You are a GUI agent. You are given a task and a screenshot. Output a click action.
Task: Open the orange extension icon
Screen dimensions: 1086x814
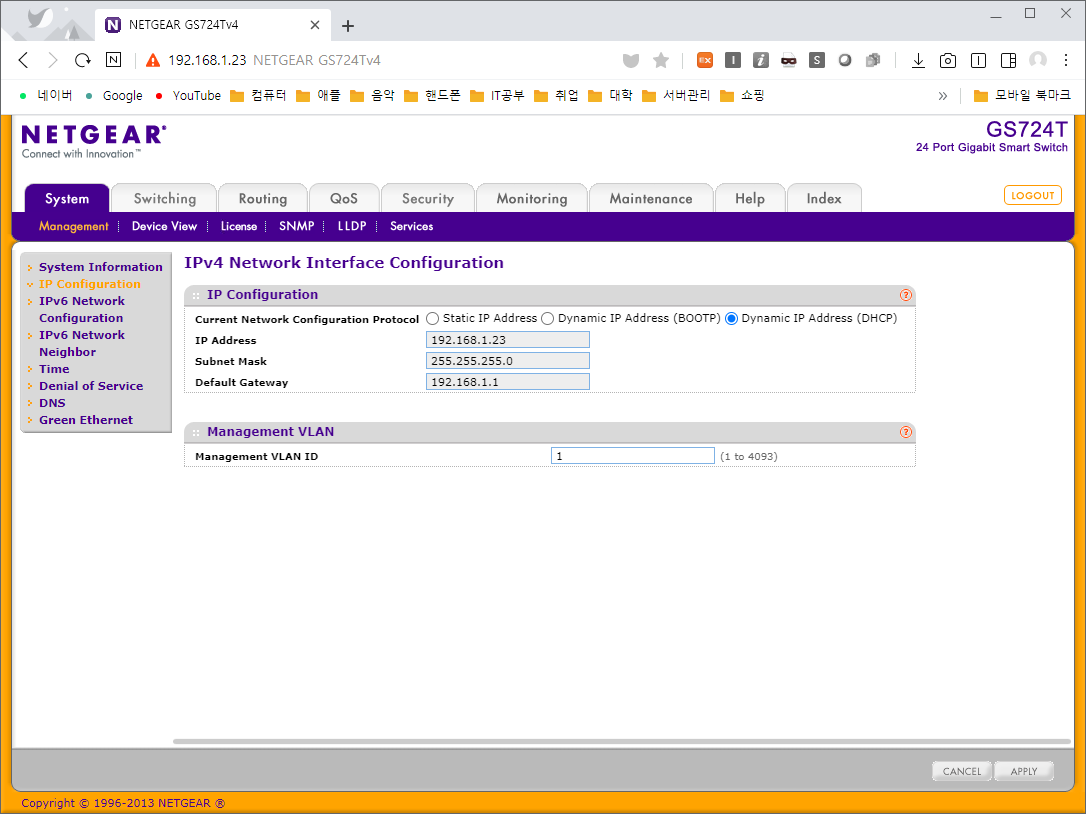point(704,60)
